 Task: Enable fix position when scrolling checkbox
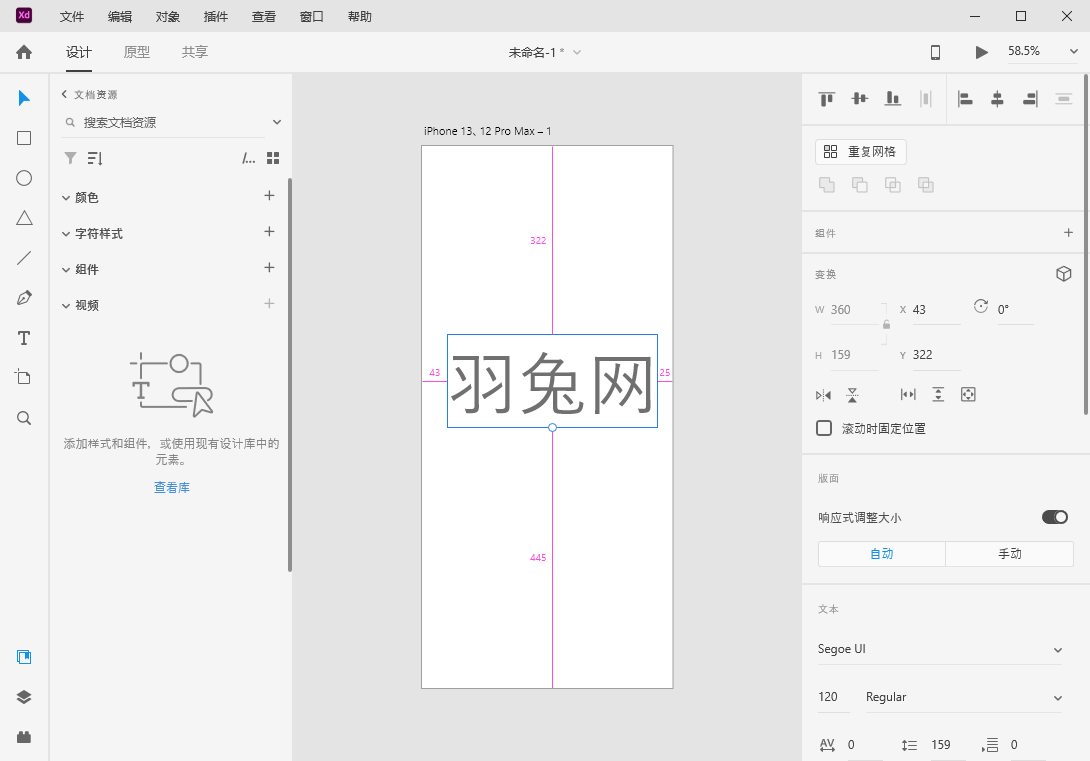click(824, 428)
